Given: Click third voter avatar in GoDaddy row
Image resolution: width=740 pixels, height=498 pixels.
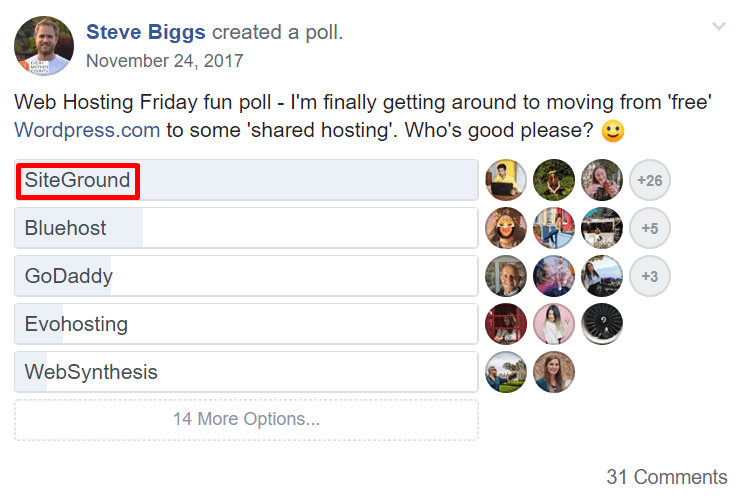Looking at the screenshot, I should [x=602, y=276].
